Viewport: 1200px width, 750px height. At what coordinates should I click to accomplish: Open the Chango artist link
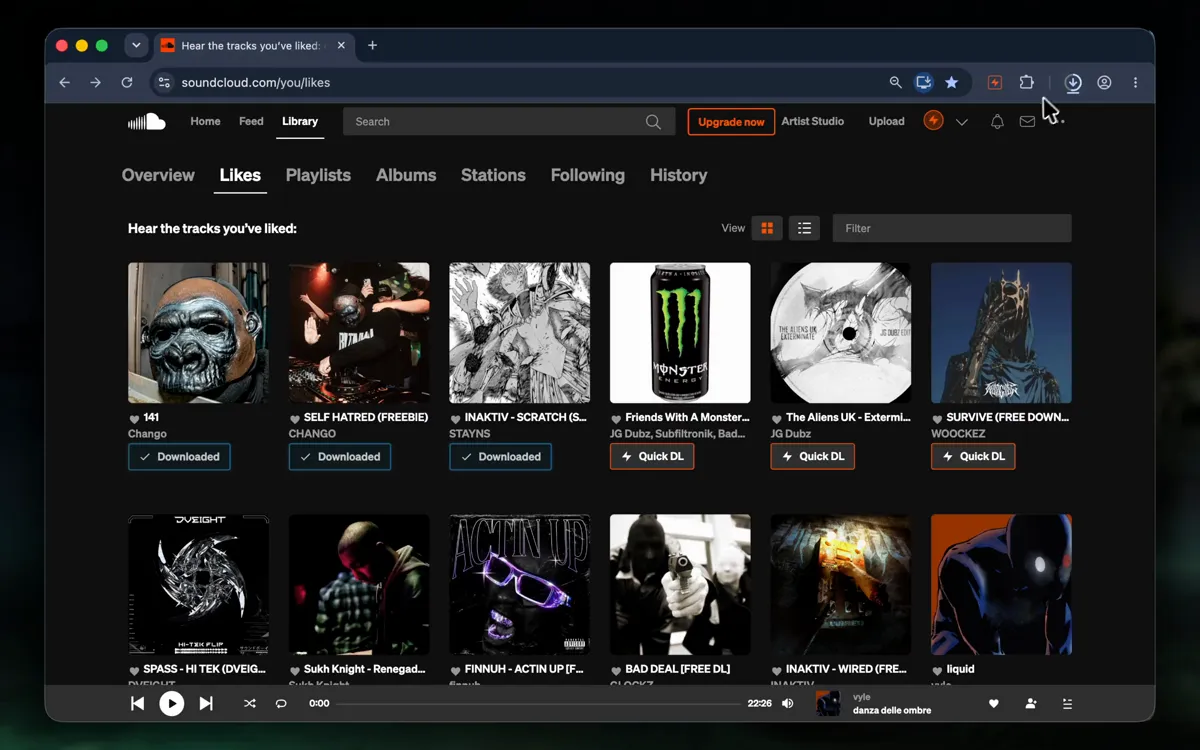(x=147, y=434)
